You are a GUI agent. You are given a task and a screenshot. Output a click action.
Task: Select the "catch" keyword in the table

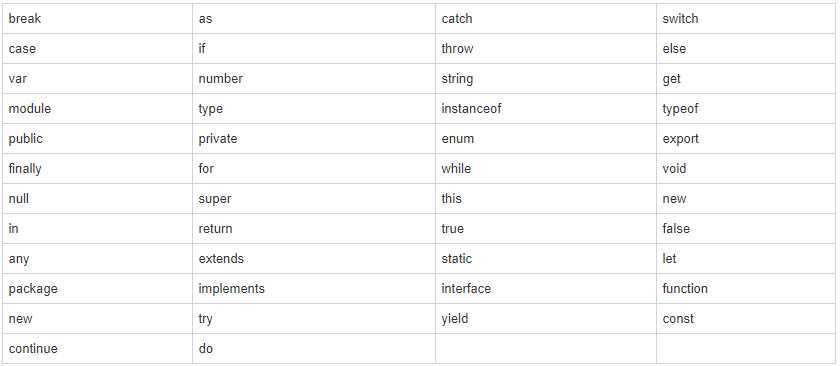457,19
